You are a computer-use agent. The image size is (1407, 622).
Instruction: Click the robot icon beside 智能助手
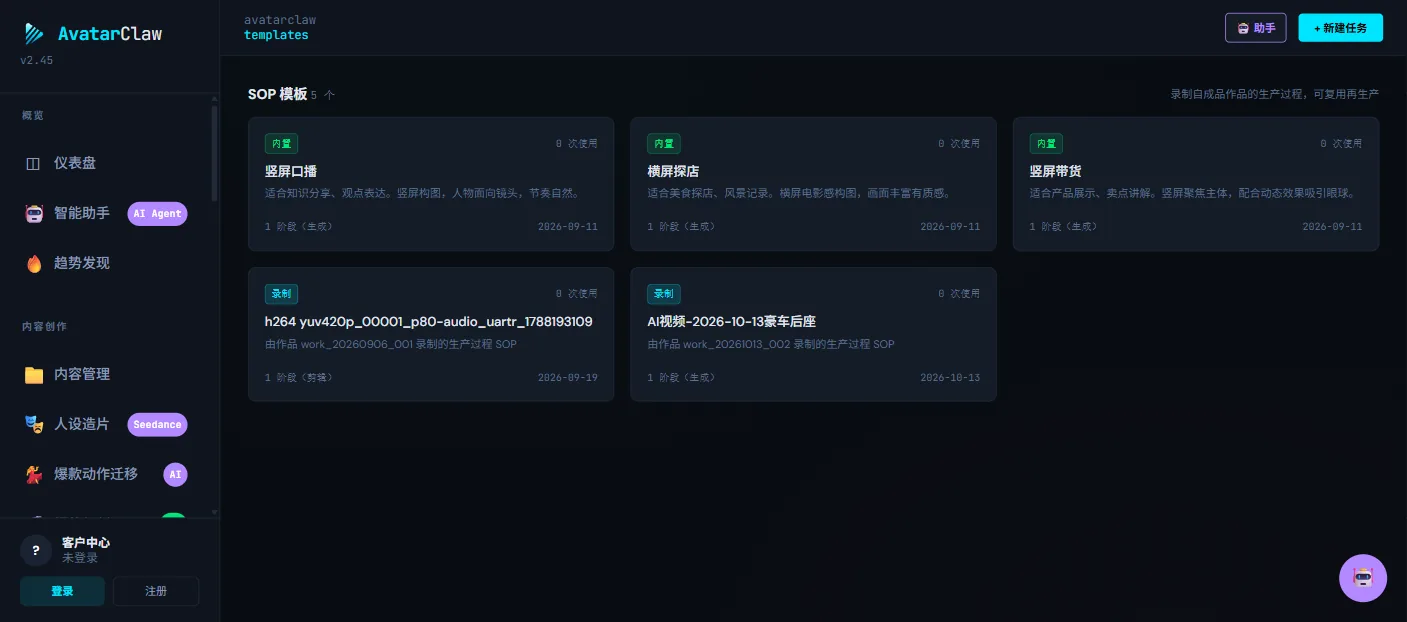(34, 213)
